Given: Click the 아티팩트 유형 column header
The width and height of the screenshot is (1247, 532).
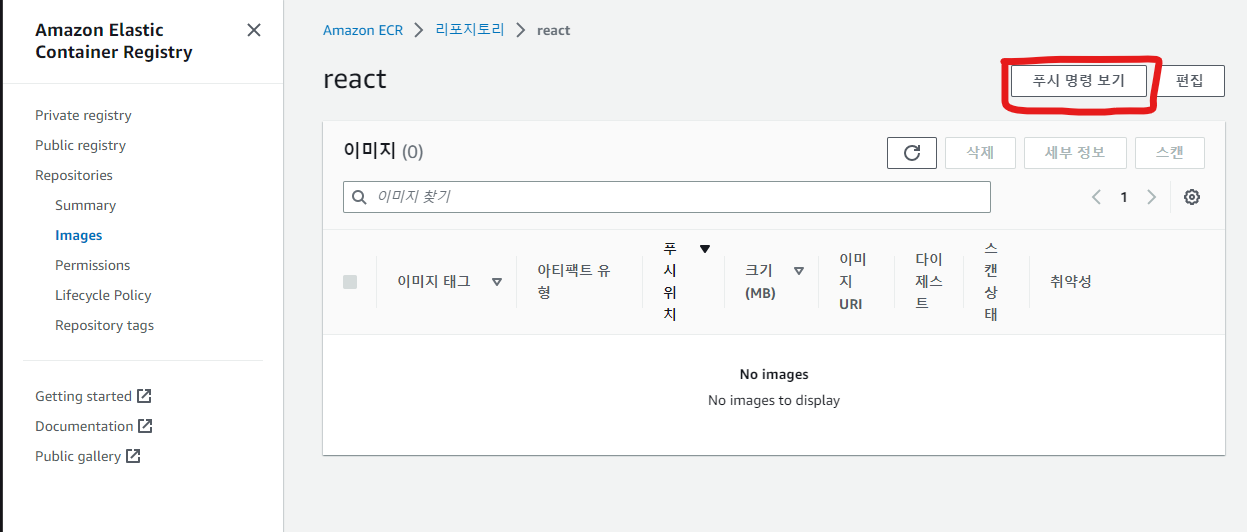Looking at the screenshot, I should tap(574, 281).
